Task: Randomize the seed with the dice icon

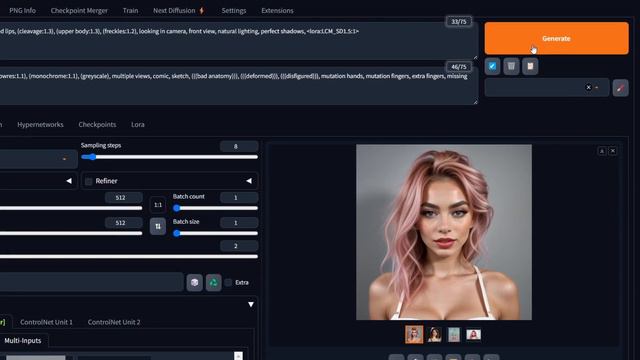Action: pos(195,282)
